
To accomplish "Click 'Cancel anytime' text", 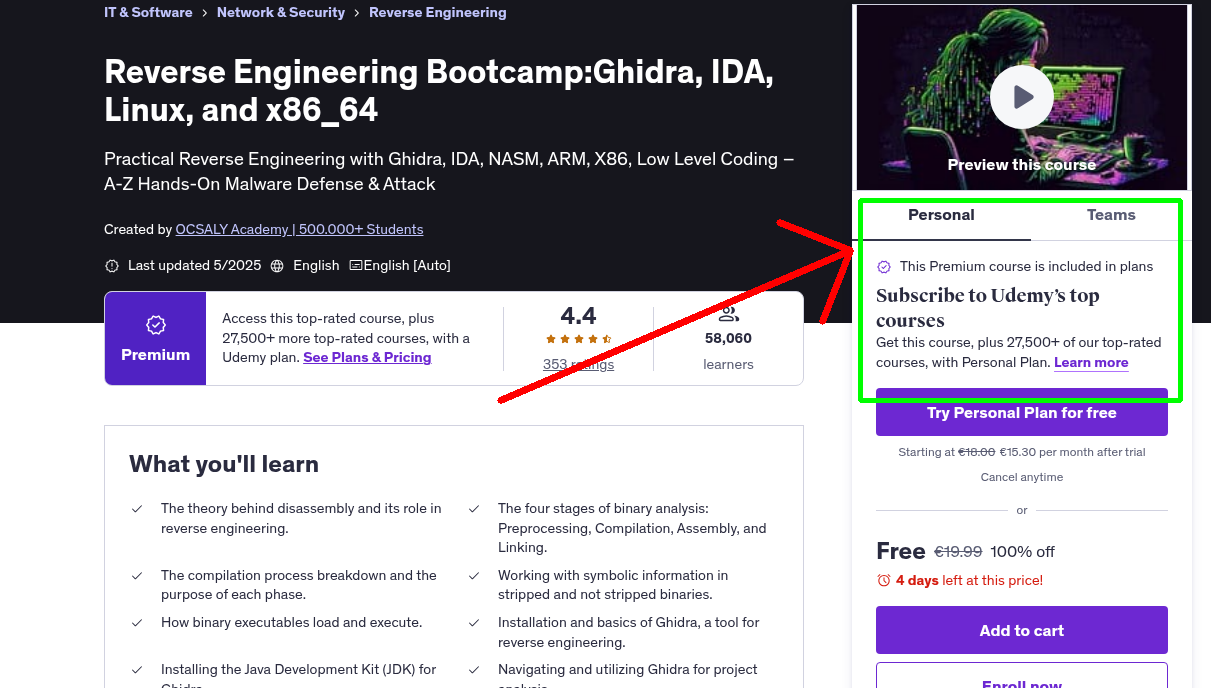I will [x=1021, y=477].
